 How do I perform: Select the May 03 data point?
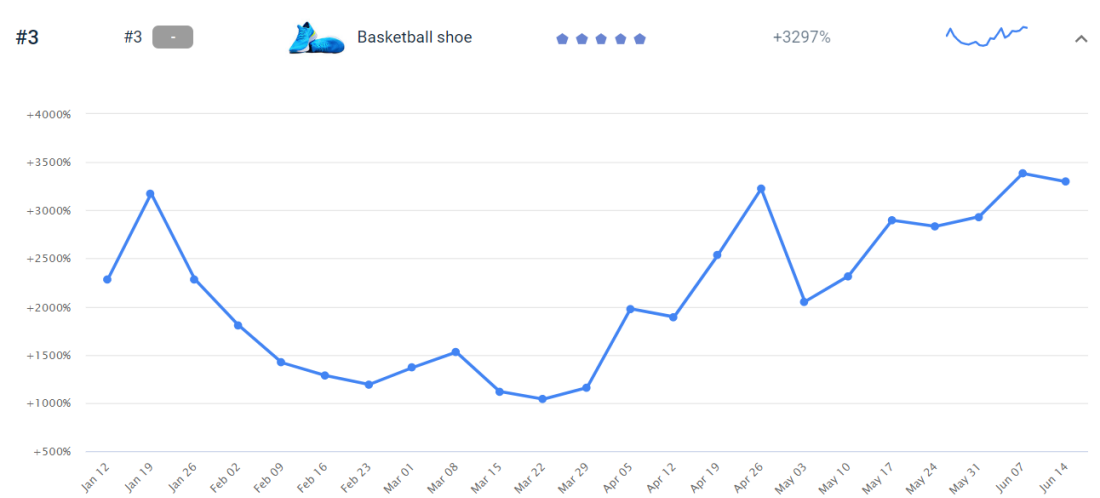tap(804, 302)
